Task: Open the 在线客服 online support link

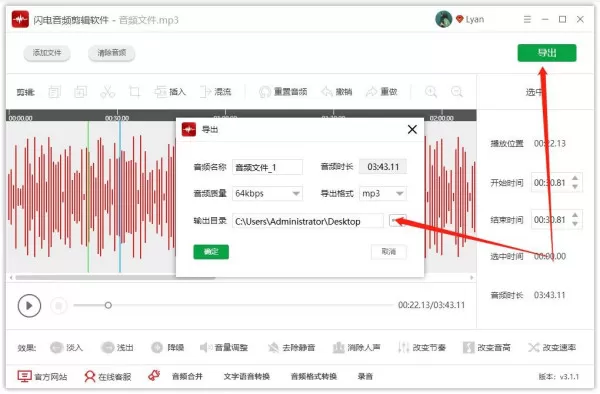Action: pyautogui.click(x=108, y=377)
